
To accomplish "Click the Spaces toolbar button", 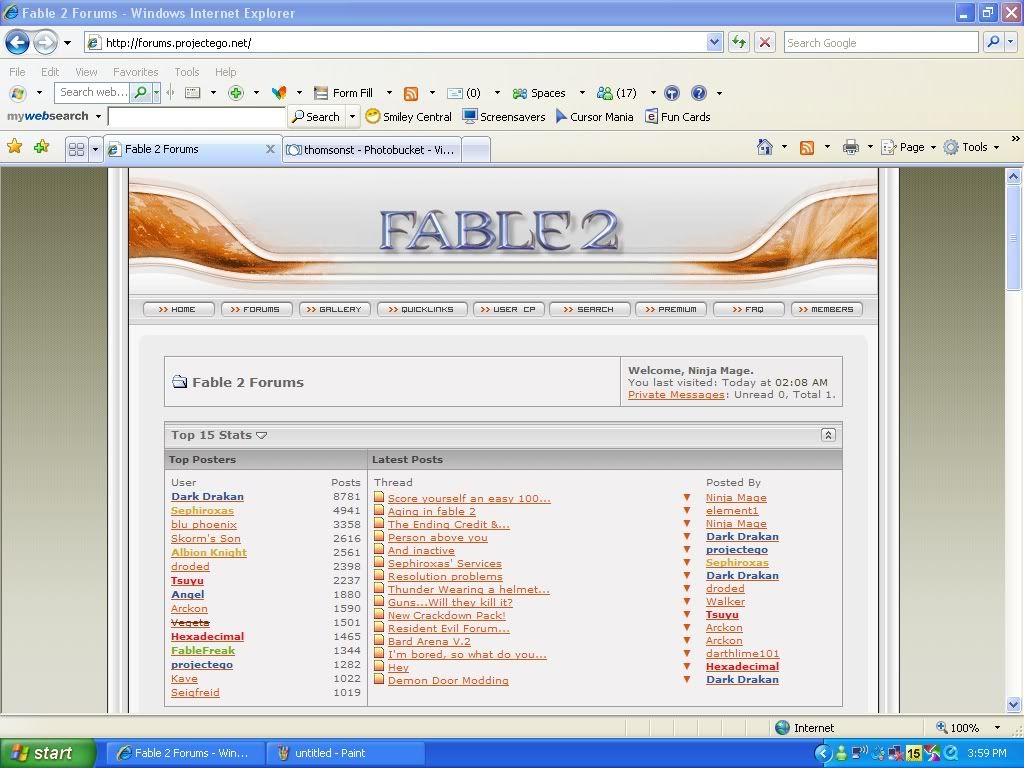I will click(539, 93).
